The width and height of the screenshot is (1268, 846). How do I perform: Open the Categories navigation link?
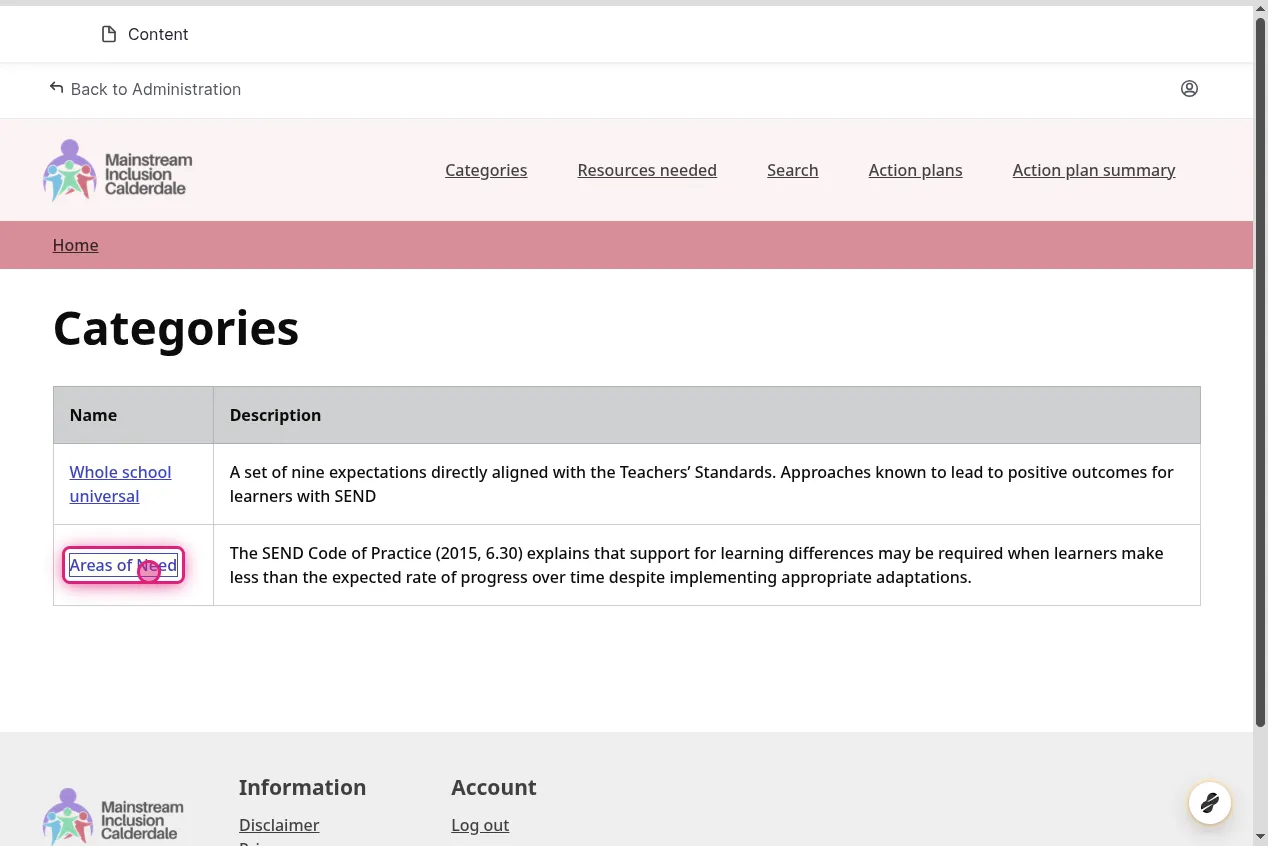[x=486, y=170]
